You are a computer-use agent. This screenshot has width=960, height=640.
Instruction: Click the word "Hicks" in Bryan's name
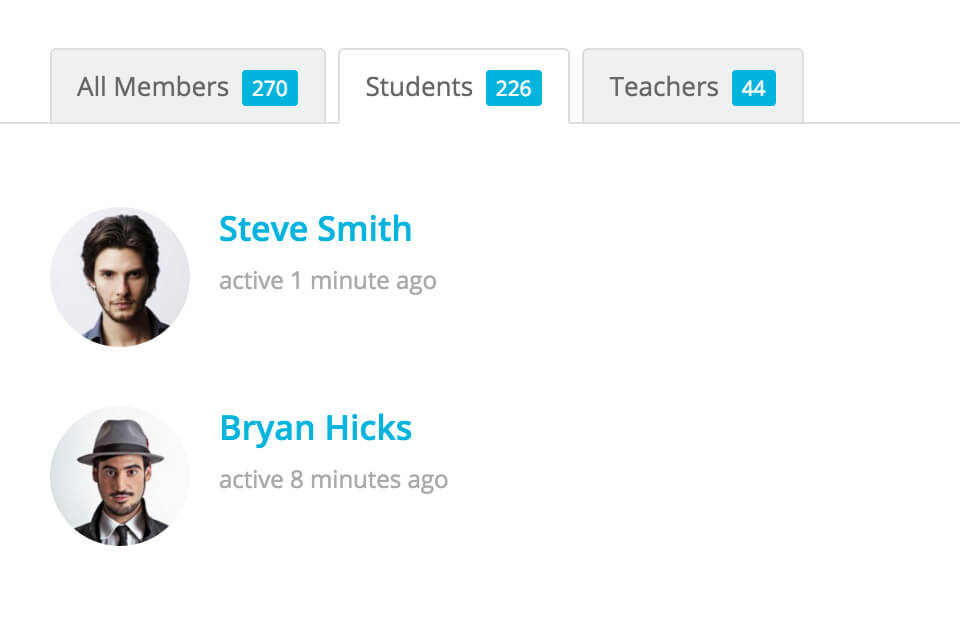(x=368, y=427)
